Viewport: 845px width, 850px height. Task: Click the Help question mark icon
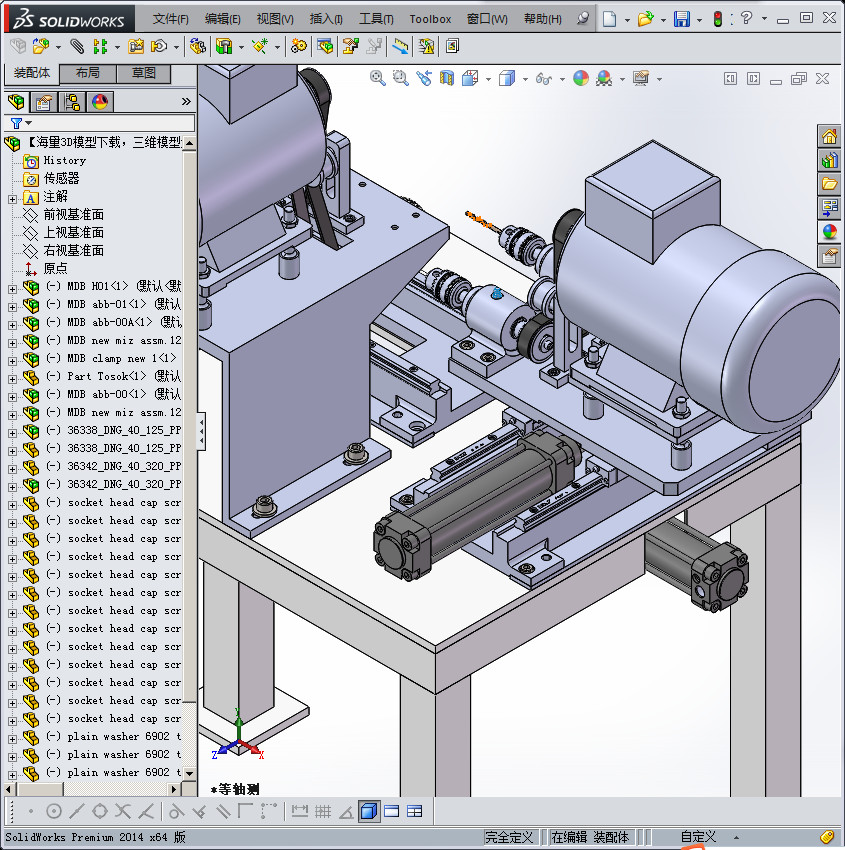click(x=746, y=18)
